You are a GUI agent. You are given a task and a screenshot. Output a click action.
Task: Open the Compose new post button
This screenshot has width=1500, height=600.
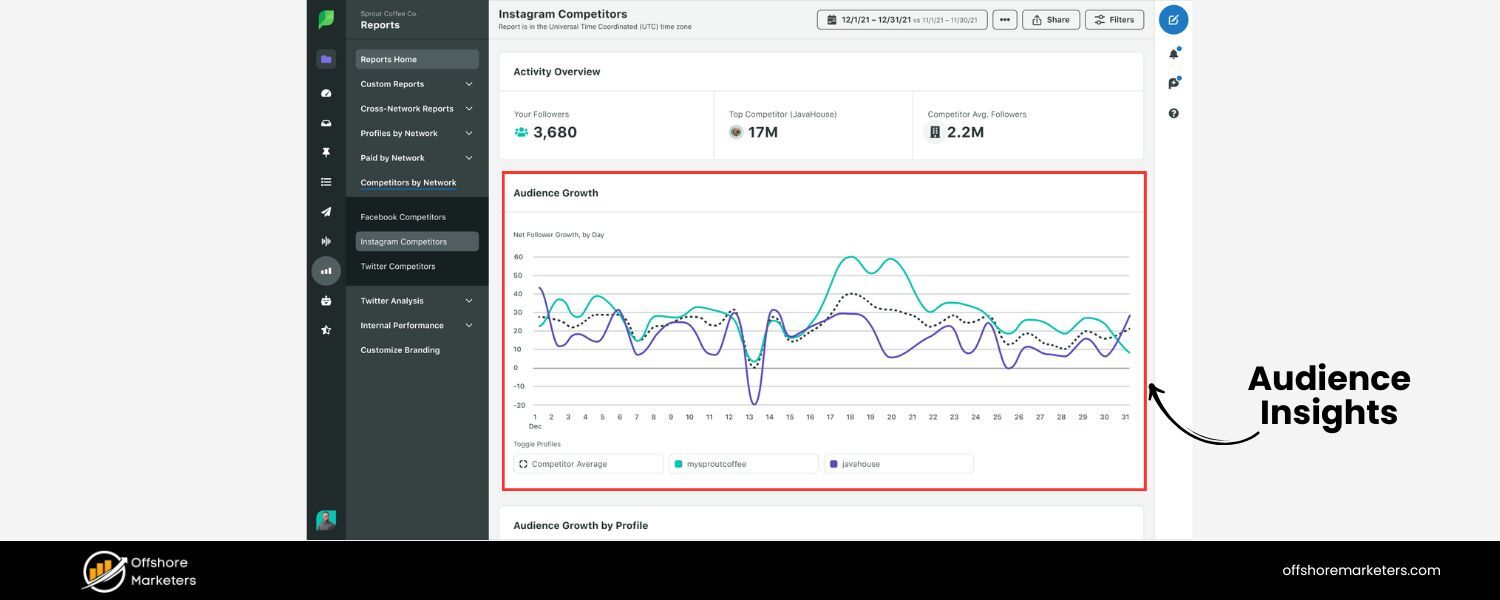[x=1173, y=20]
